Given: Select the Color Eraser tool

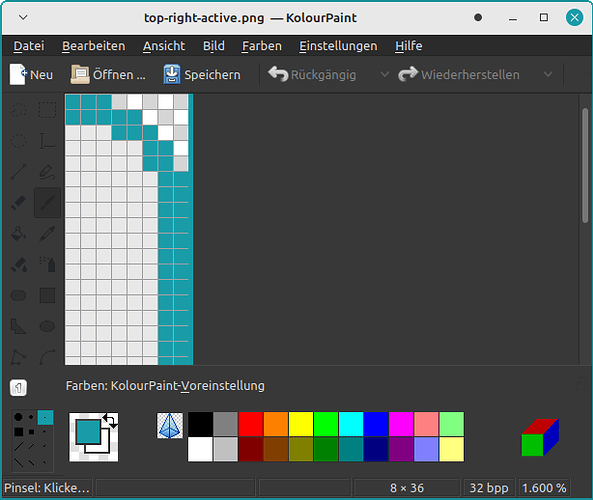Looking at the screenshot, I should pos(18,264).
